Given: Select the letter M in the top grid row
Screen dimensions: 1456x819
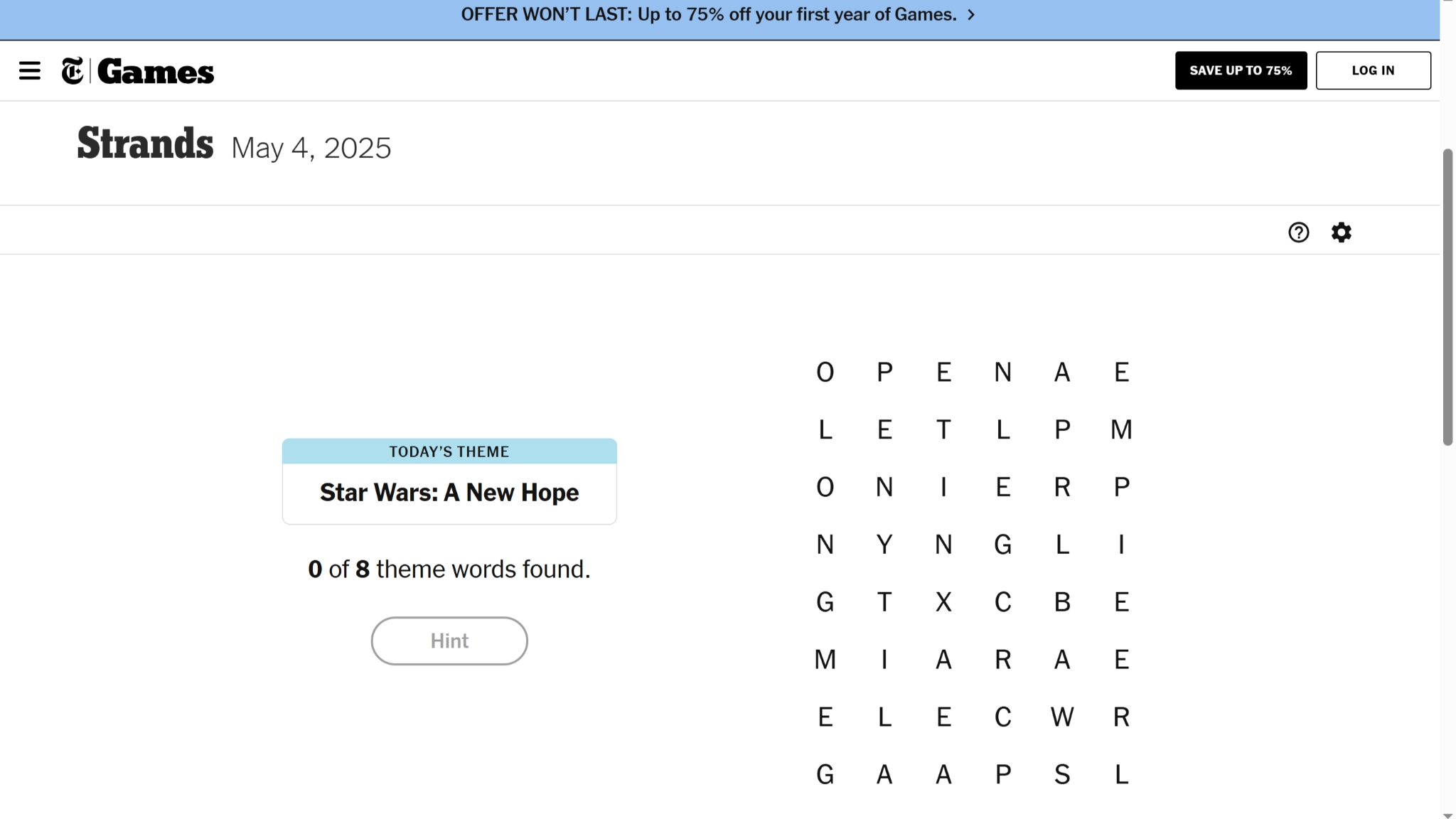Looking at the screenshot, I should (1120, 429).
